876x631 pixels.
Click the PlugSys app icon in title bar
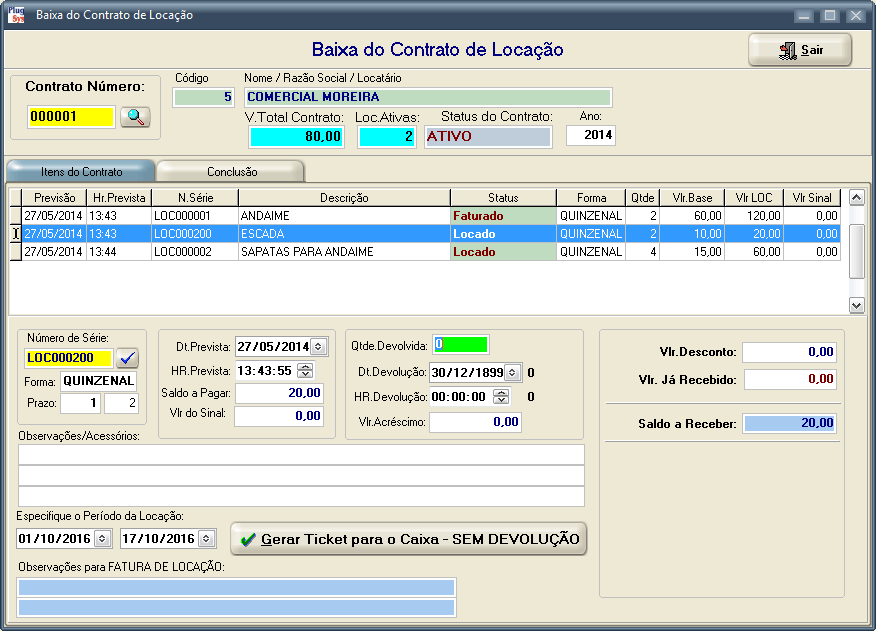16,15
